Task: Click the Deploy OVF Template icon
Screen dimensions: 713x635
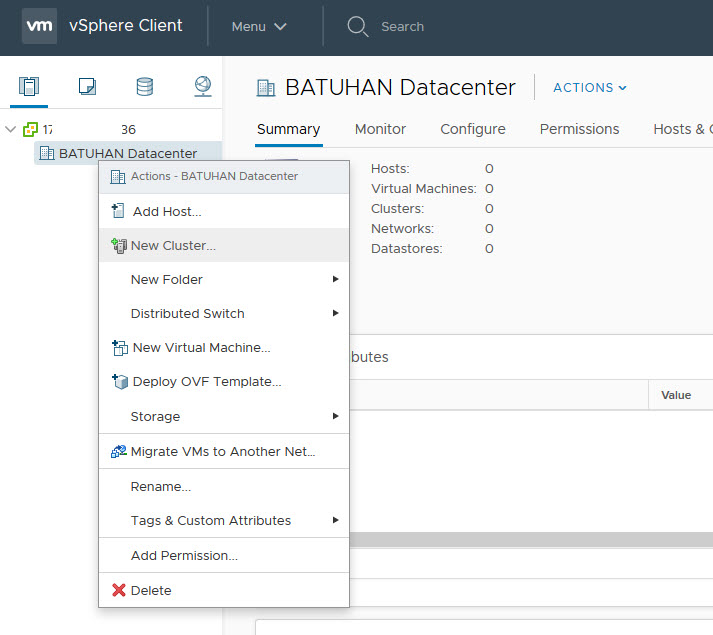Action: [119, 382]
